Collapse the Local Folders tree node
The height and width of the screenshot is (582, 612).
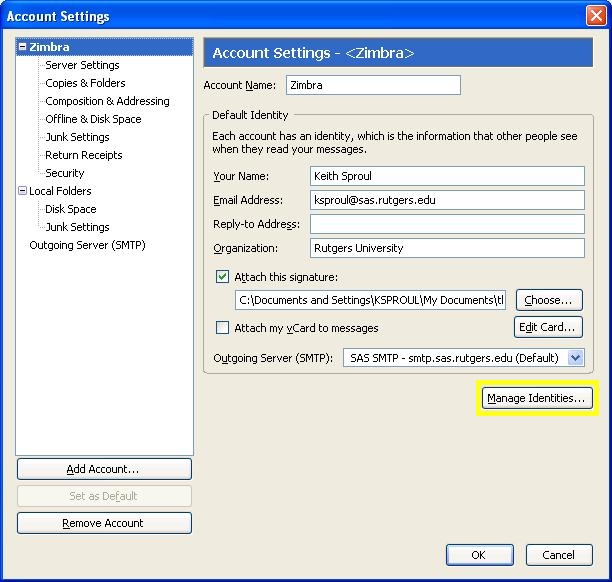(x=23, y=191)
